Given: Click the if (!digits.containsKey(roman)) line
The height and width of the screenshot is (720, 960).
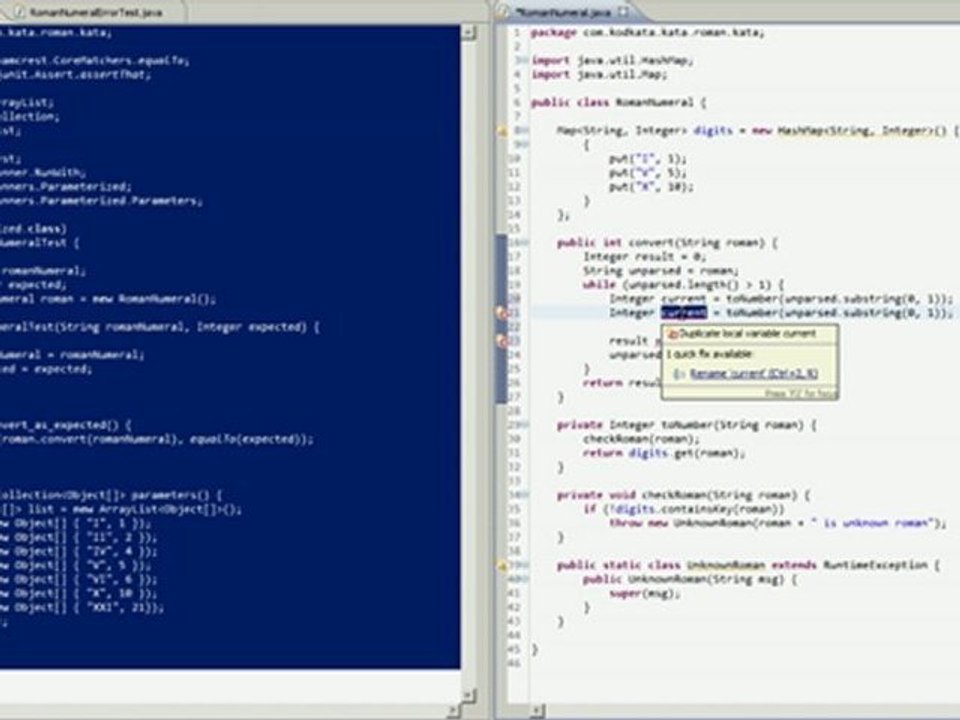Looking at the screenshot, I should (683, 509).
